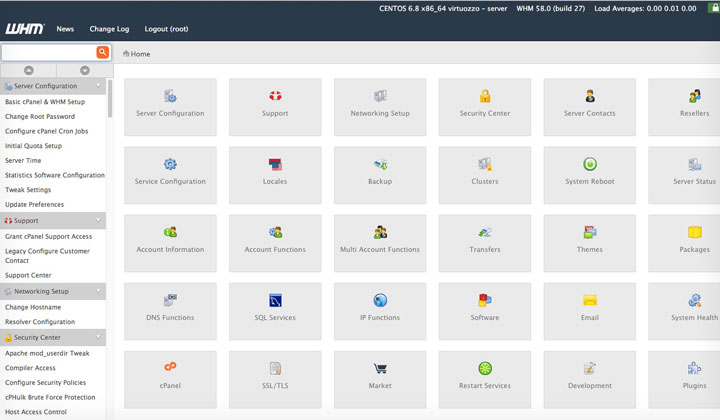Open Initial Quota Setup link
The image size is (720, 420).
click(x=33, y=146)
